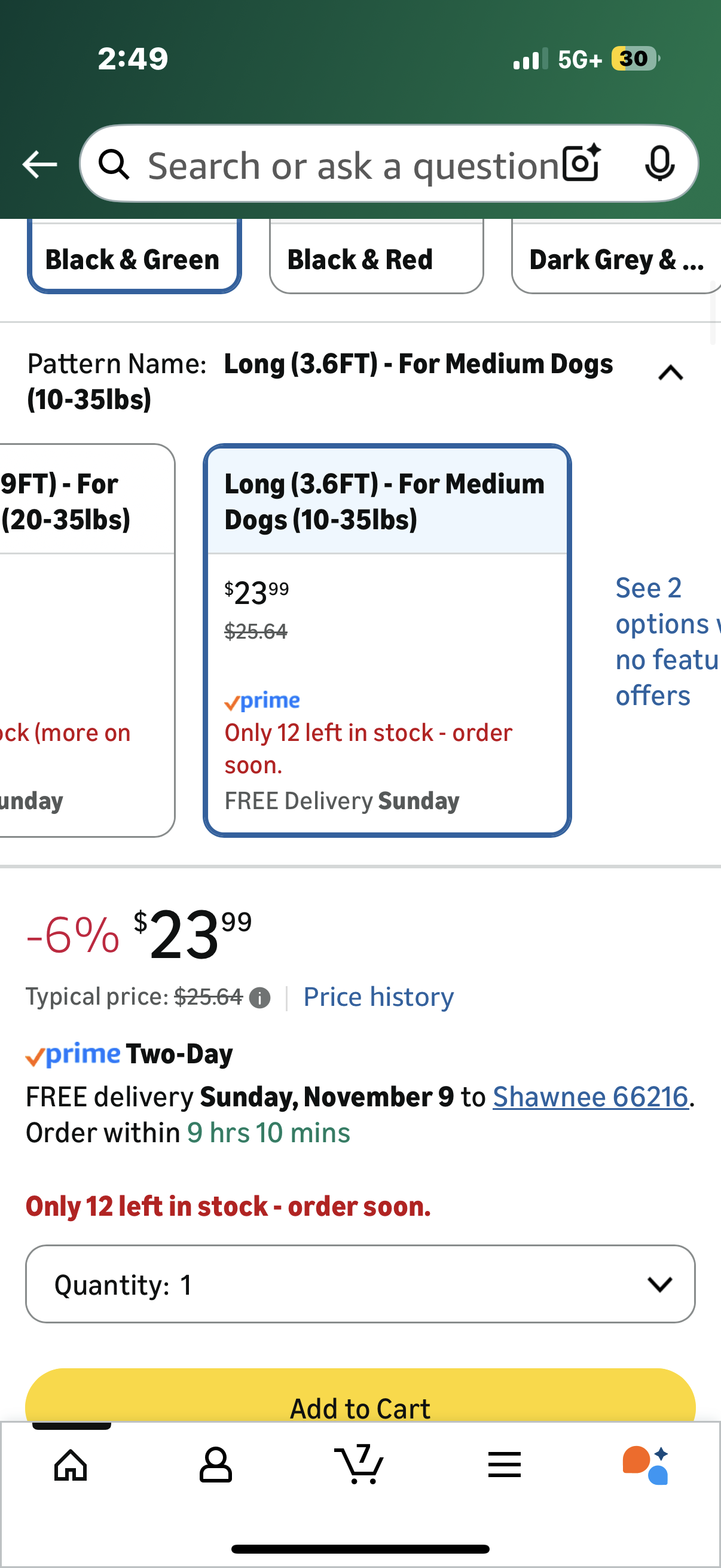The image size is (721, 1568).
Task: Select the Black & Green color option
Action: 134,260
